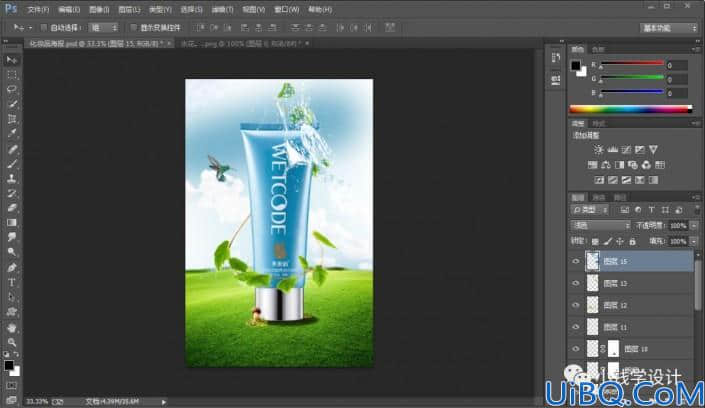Hide 图层 12 with its eye icon
This screenshot has height=408, width=705.
pyautogui.click(x=576, y=305)
